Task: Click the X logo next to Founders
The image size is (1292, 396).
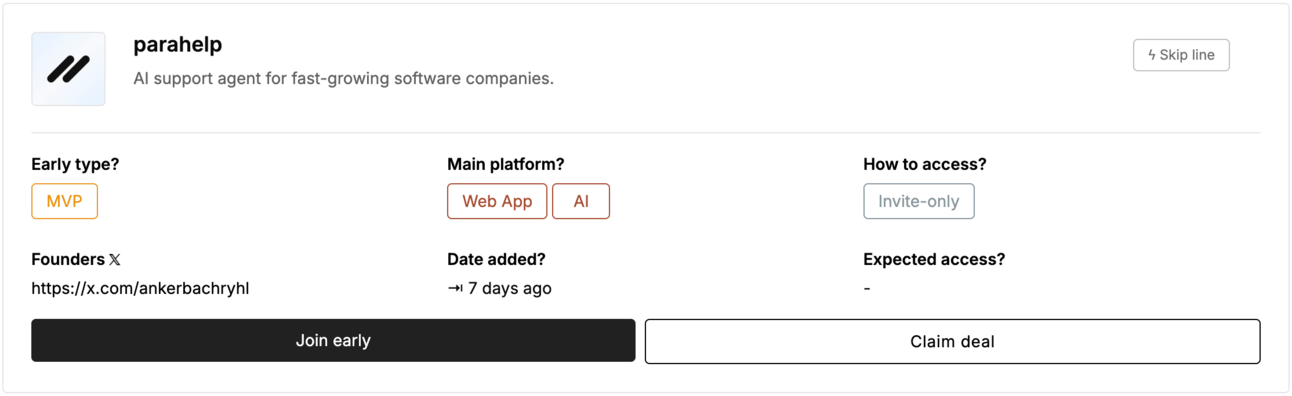Action: (x=115, y=260)
